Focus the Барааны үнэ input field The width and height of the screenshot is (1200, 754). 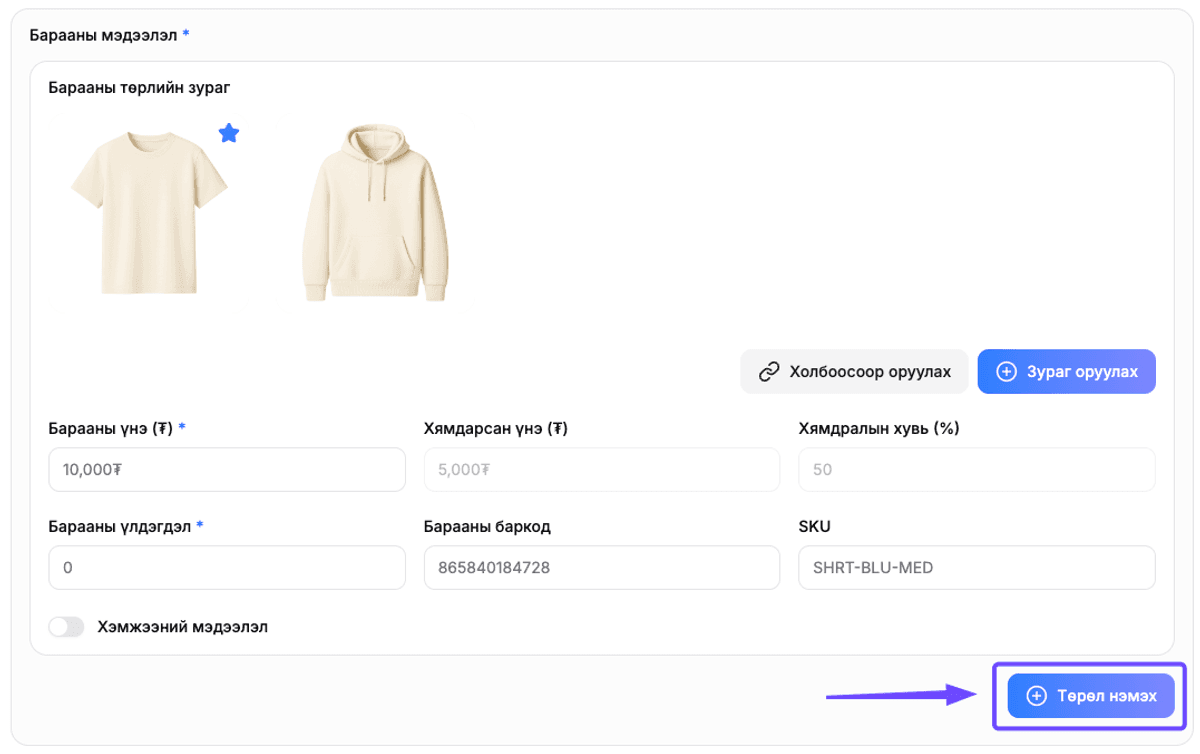(227, 469)
